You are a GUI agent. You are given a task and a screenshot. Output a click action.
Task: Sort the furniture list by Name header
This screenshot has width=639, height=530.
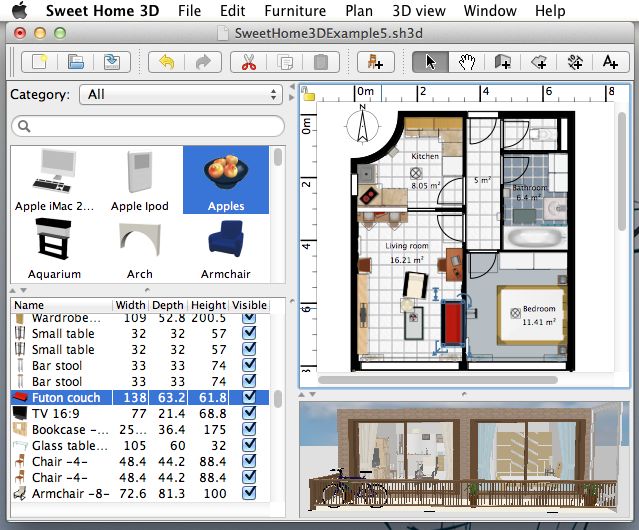coord(60,305)
